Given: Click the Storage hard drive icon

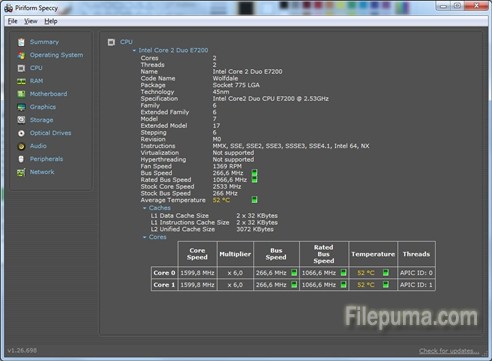Looking at the screenshot, I should click(21, 120).
